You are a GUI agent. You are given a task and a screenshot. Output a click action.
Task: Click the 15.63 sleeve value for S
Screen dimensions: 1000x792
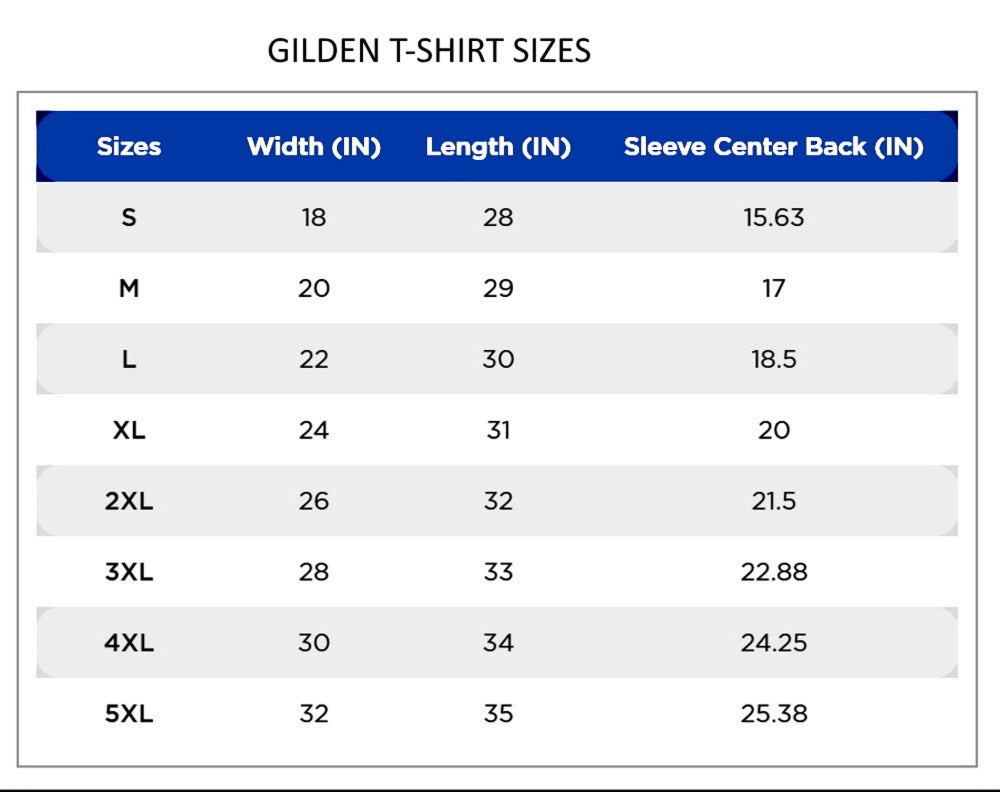pyautogui.click(x=774, y=217)
